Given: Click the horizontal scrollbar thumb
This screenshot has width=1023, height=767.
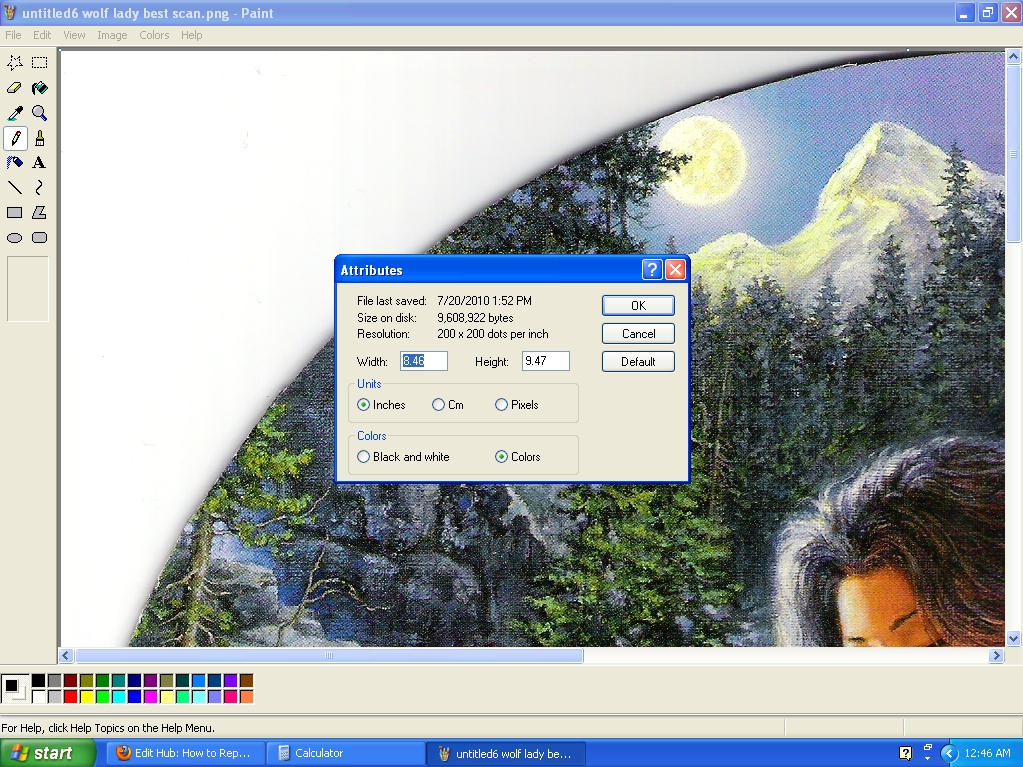Looking at the screenshot, I should pyautogui.click(x=329, y=655).
